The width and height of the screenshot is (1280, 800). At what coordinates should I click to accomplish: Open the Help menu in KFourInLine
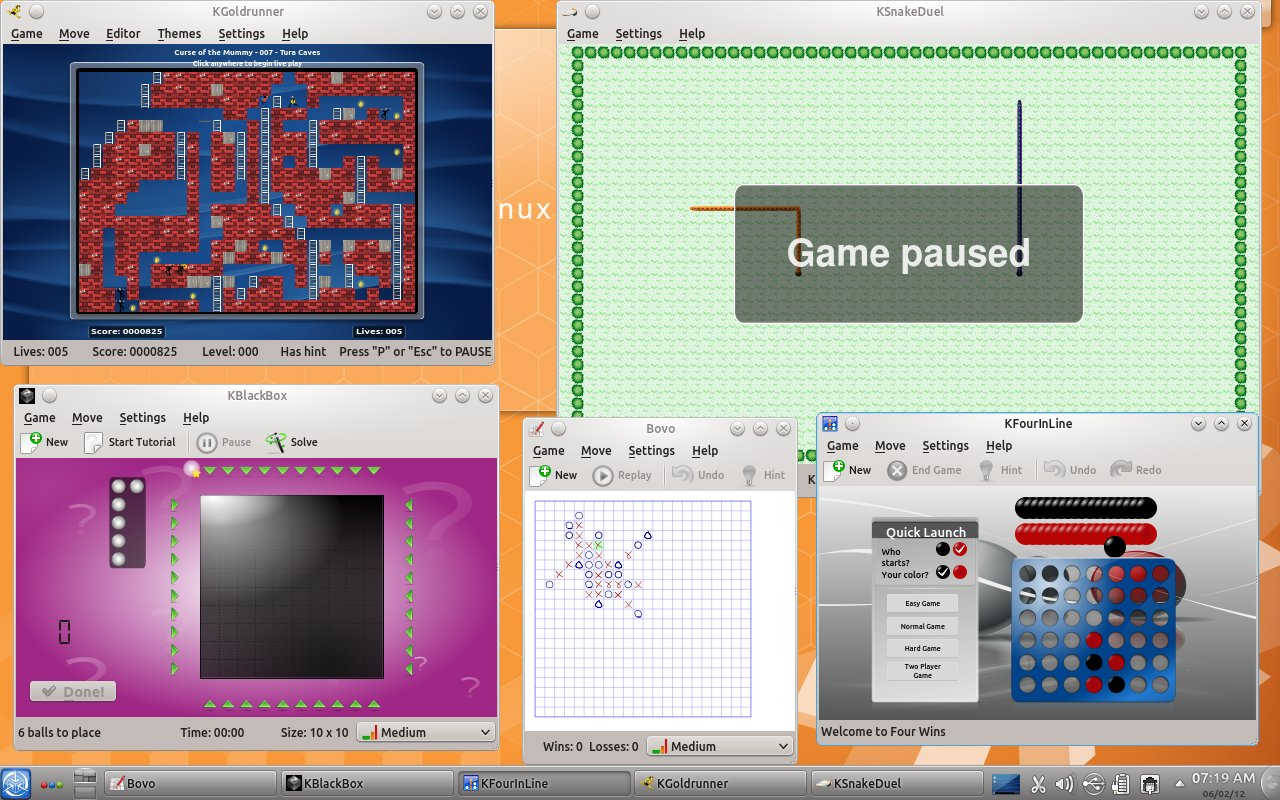[999, 445]
